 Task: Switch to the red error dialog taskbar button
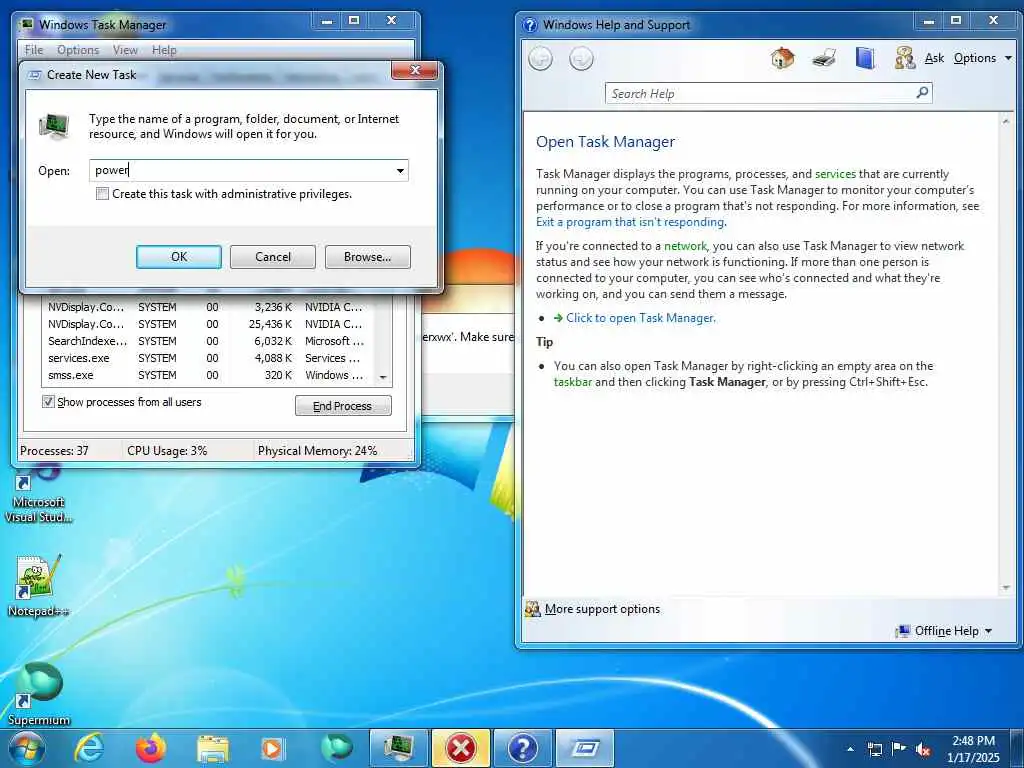pos(460,748)
